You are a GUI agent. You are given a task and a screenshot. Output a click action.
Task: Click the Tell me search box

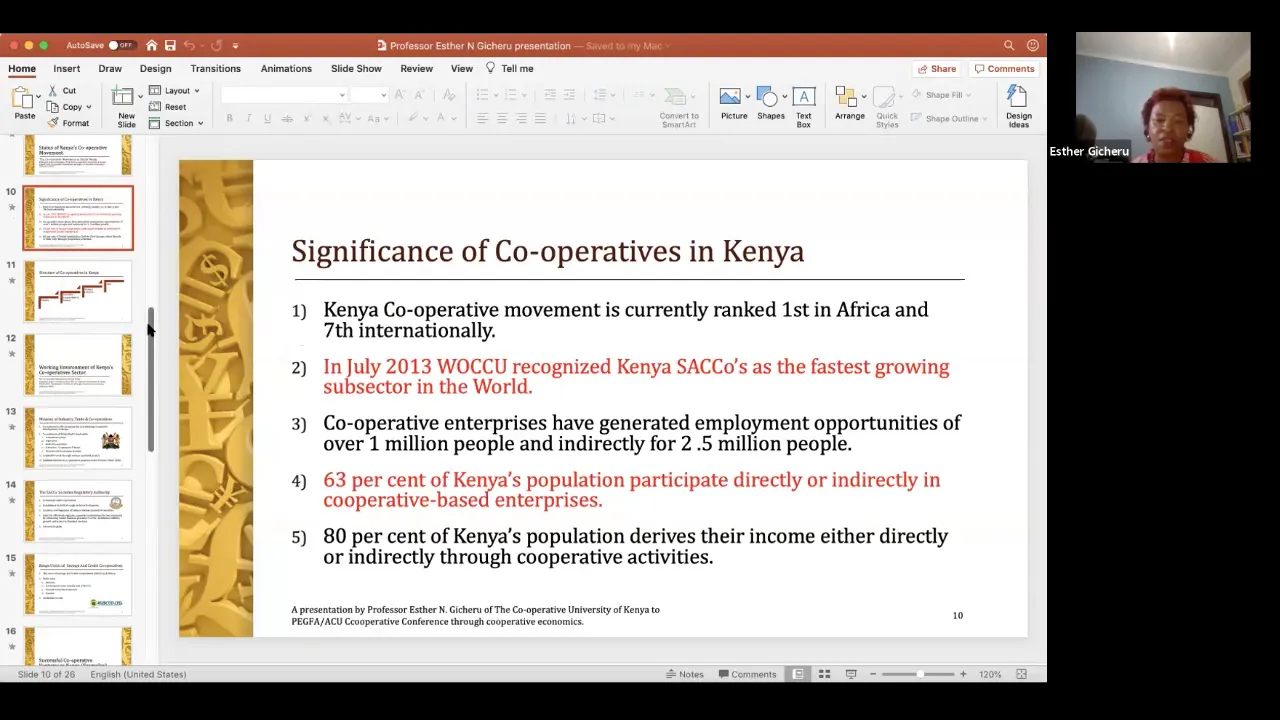click(510, 69)
